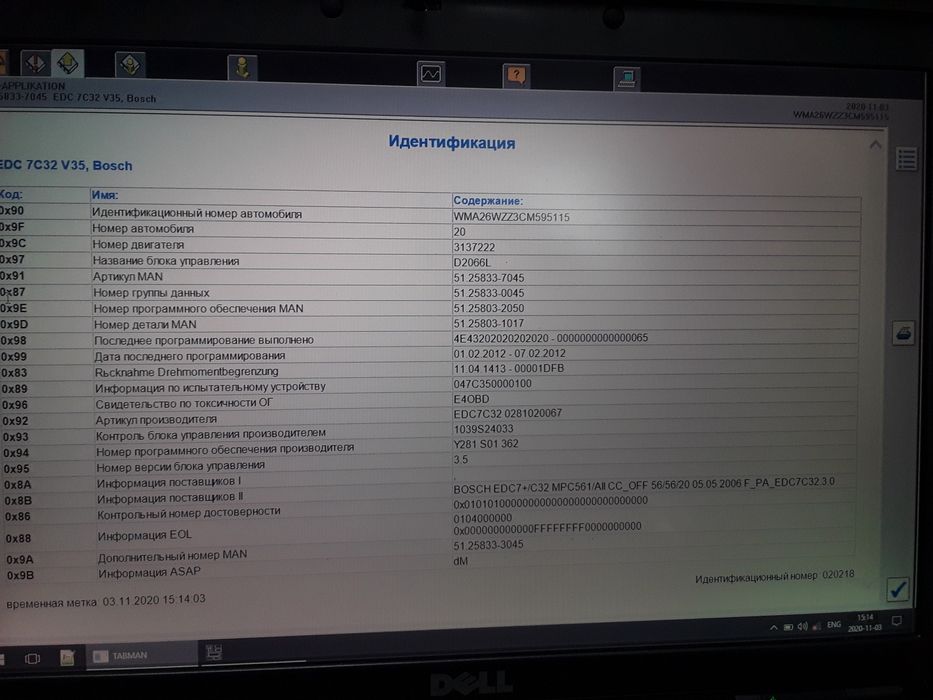Select MAN part number 51.25803-1017
933x700 pixels.
[x=489, y=323]
